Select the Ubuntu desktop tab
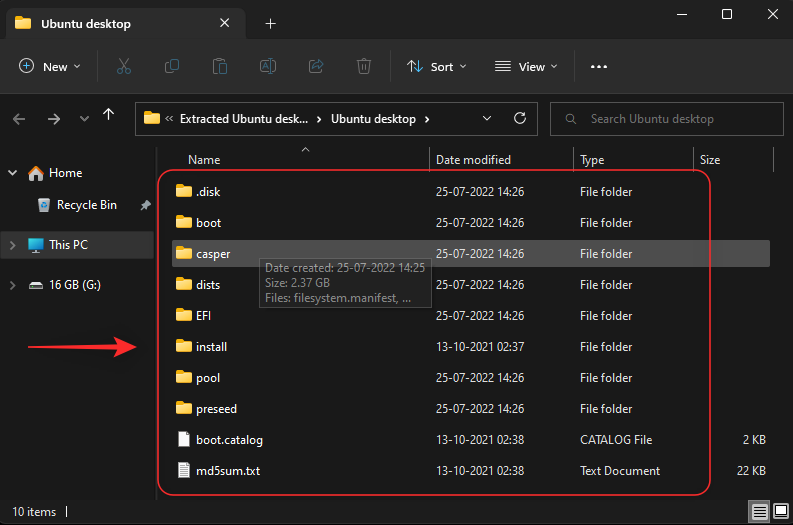793x525 pixels. (x=125, y=23)
